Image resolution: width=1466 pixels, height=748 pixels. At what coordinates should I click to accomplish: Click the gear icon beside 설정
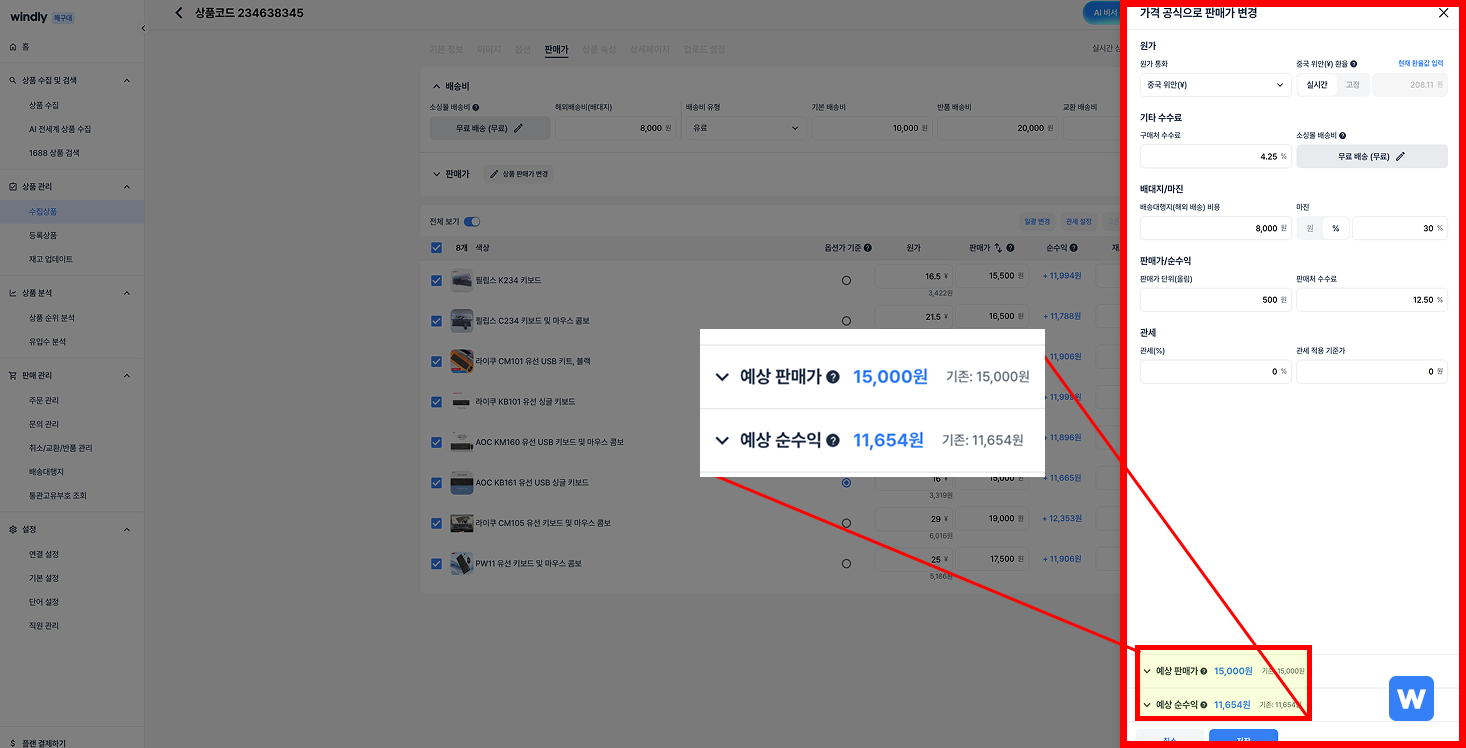[12, 529]
